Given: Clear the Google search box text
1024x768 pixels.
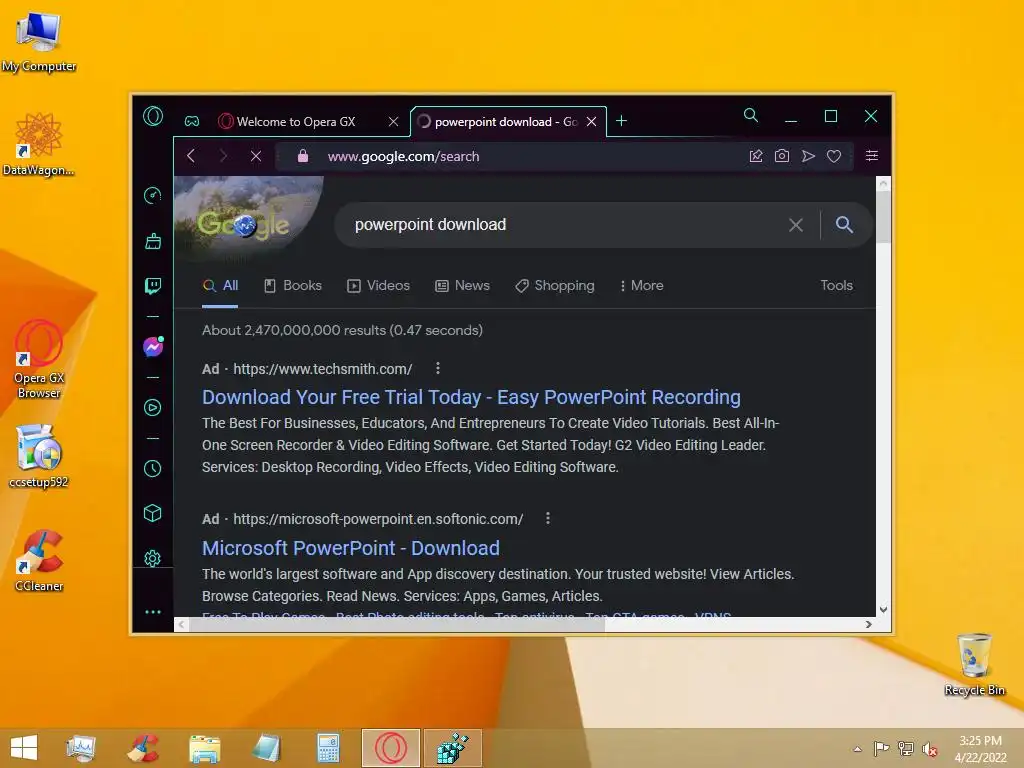Looking at the screenshot, I should (x=795, y=225).
